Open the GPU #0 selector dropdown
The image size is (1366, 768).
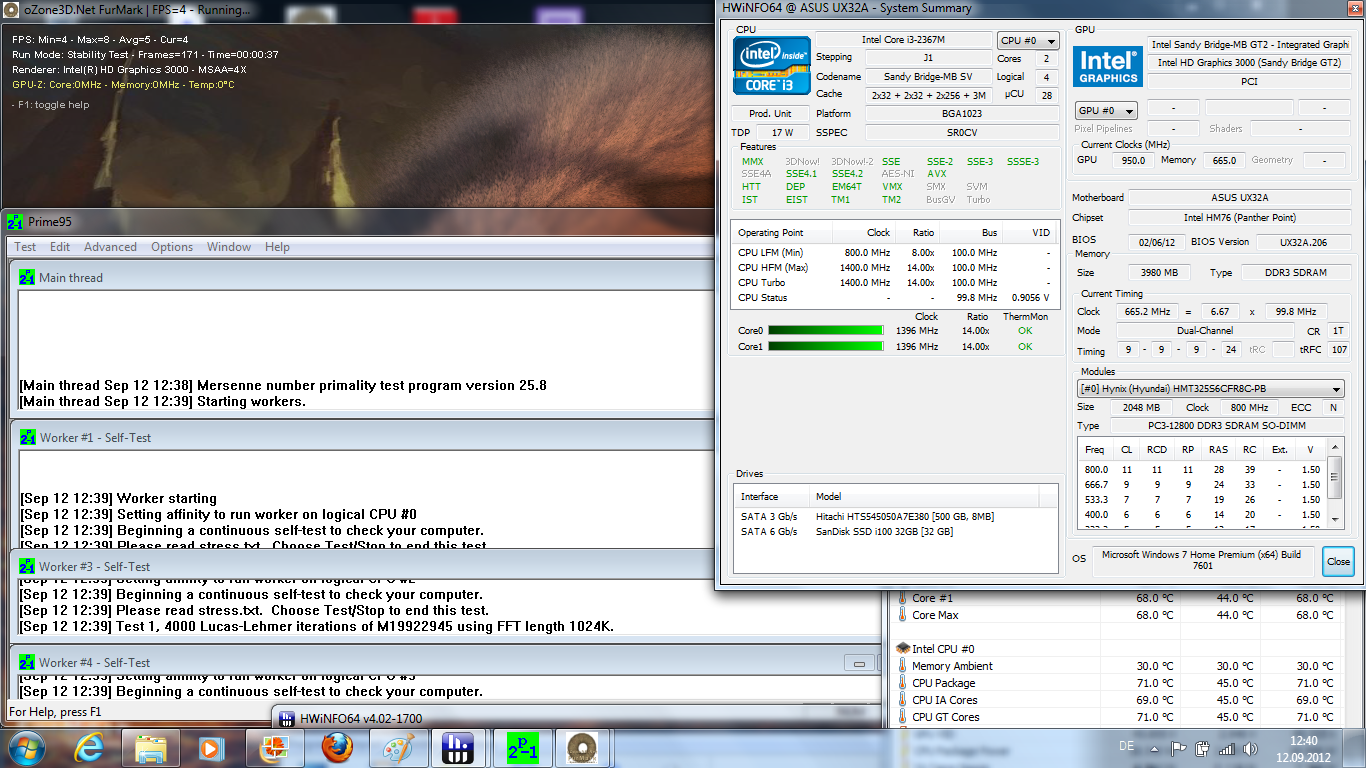[x=1106, y=110]
